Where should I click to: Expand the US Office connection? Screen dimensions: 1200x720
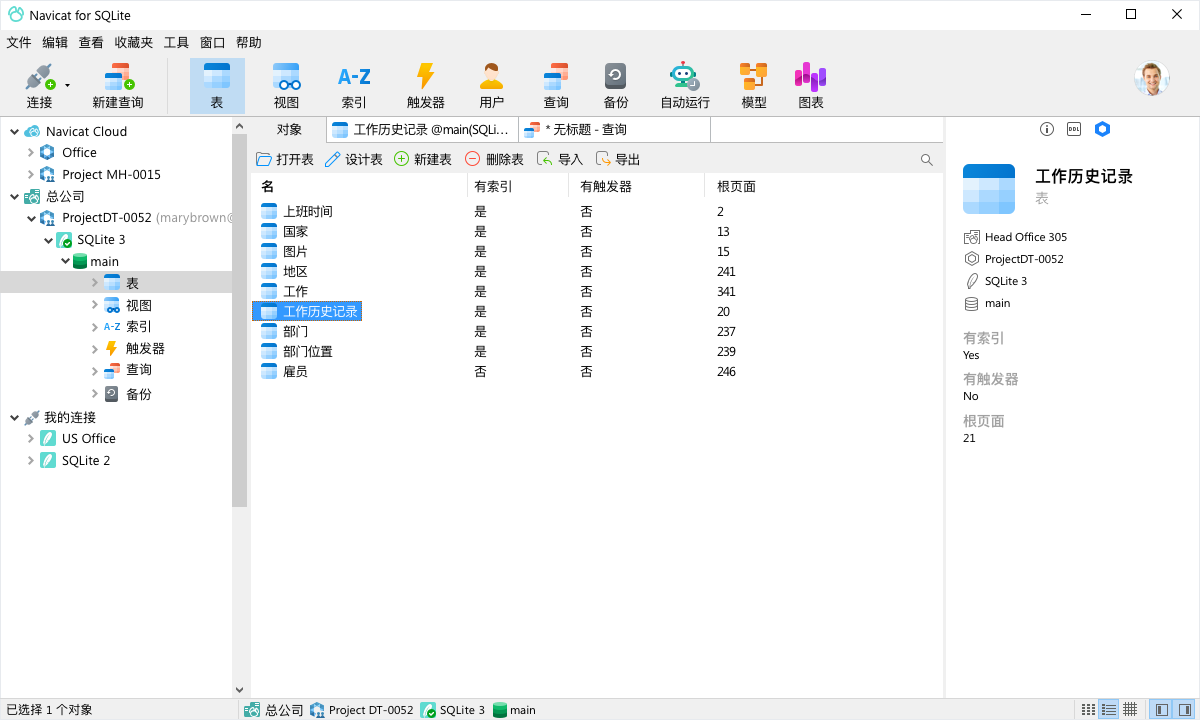point(30,438)
